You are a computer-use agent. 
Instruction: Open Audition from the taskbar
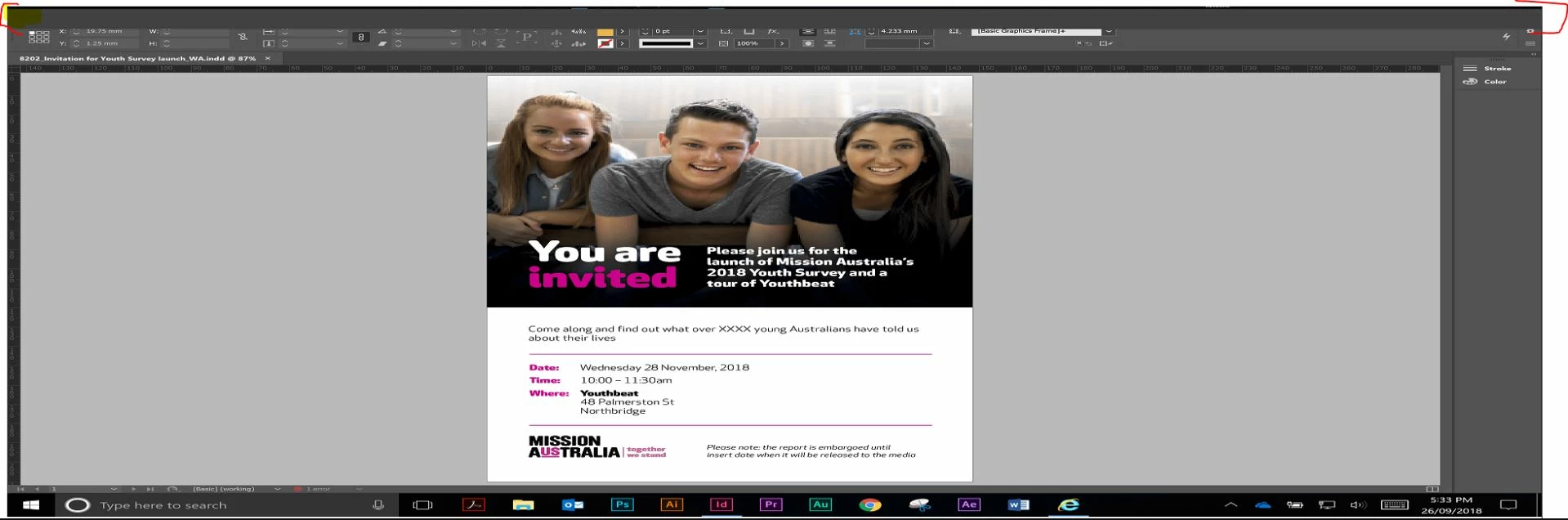coord(820,504)
